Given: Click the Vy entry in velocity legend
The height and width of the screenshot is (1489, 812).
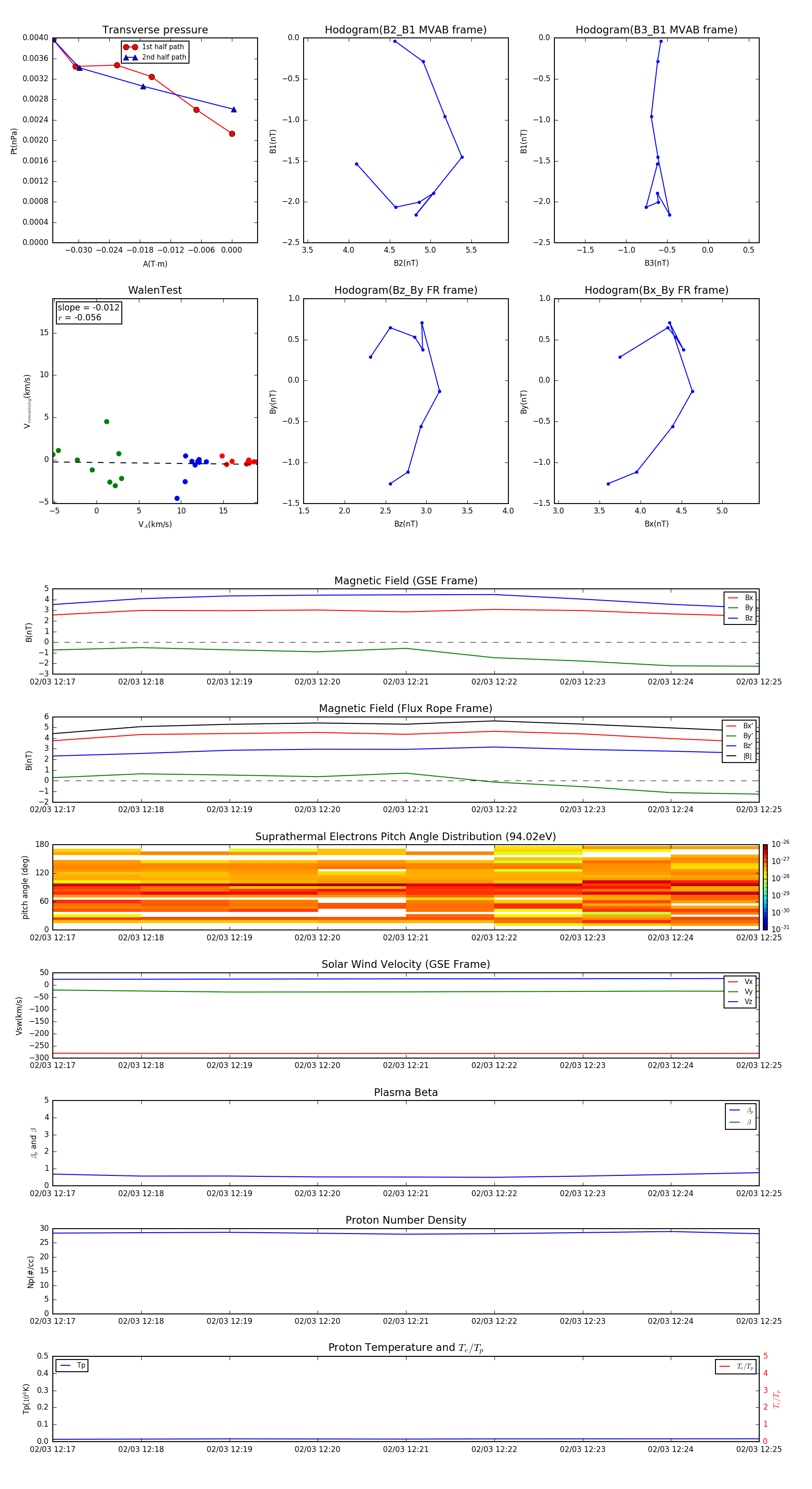Looking at the screenshot, I should (x=740, y=992).
